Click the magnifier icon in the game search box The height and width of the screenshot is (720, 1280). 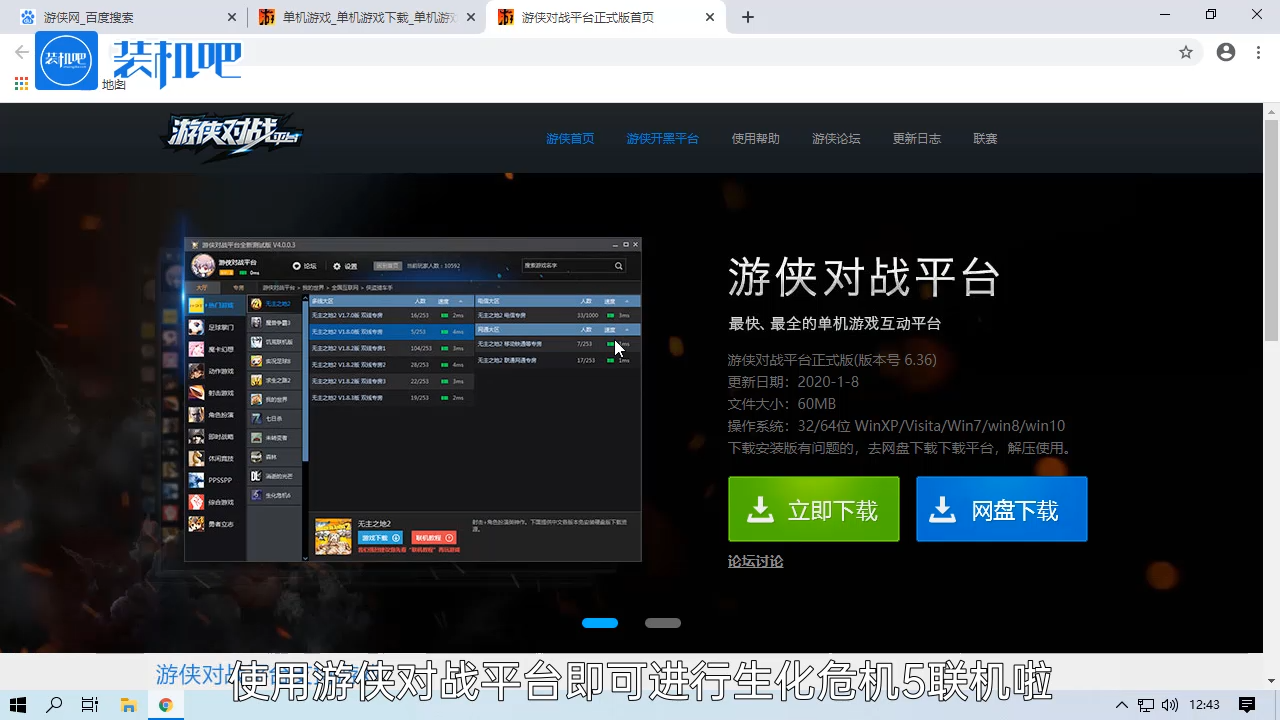pyautogui.click(x=617, y=266)
